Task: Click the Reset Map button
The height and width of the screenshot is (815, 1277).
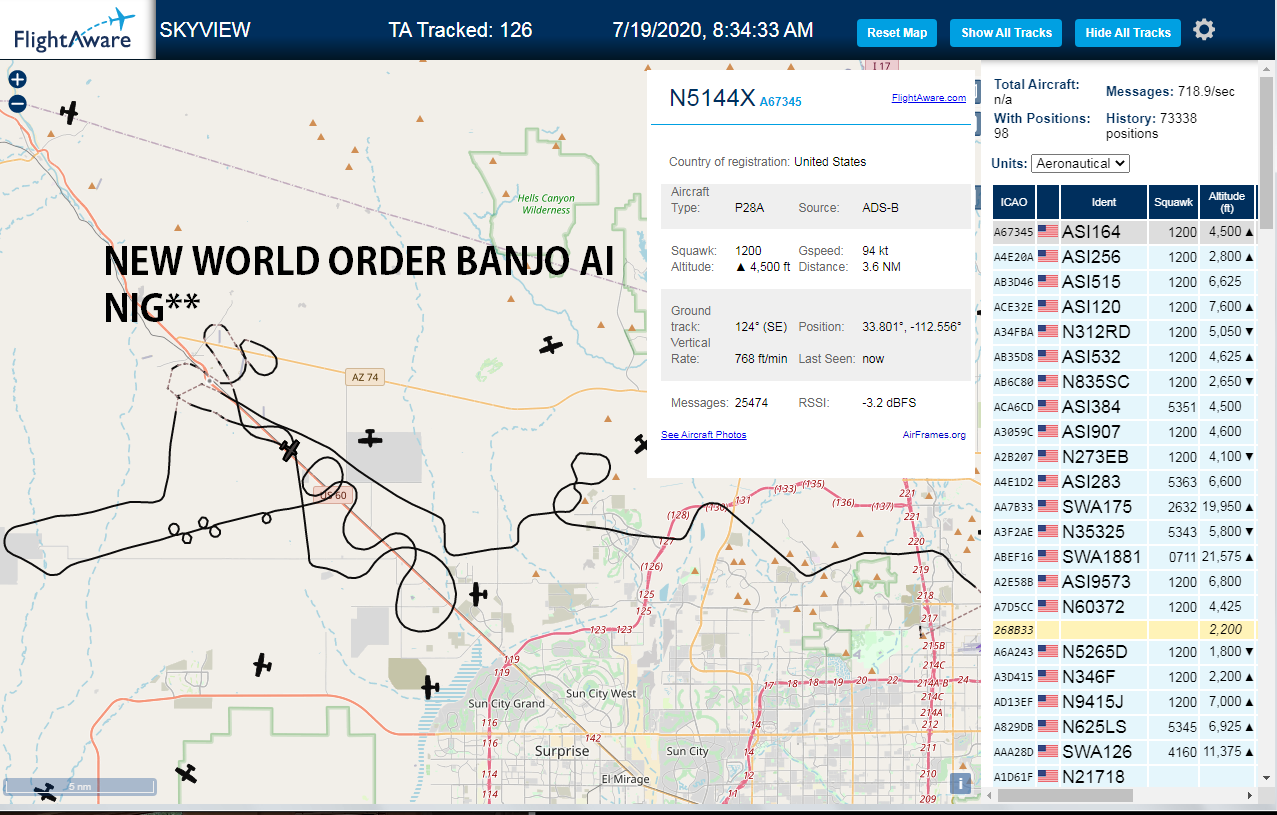Action: [897, 33]
